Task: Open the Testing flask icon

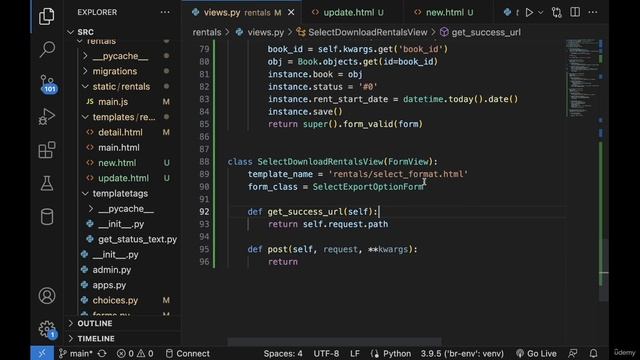Action: 47,183
